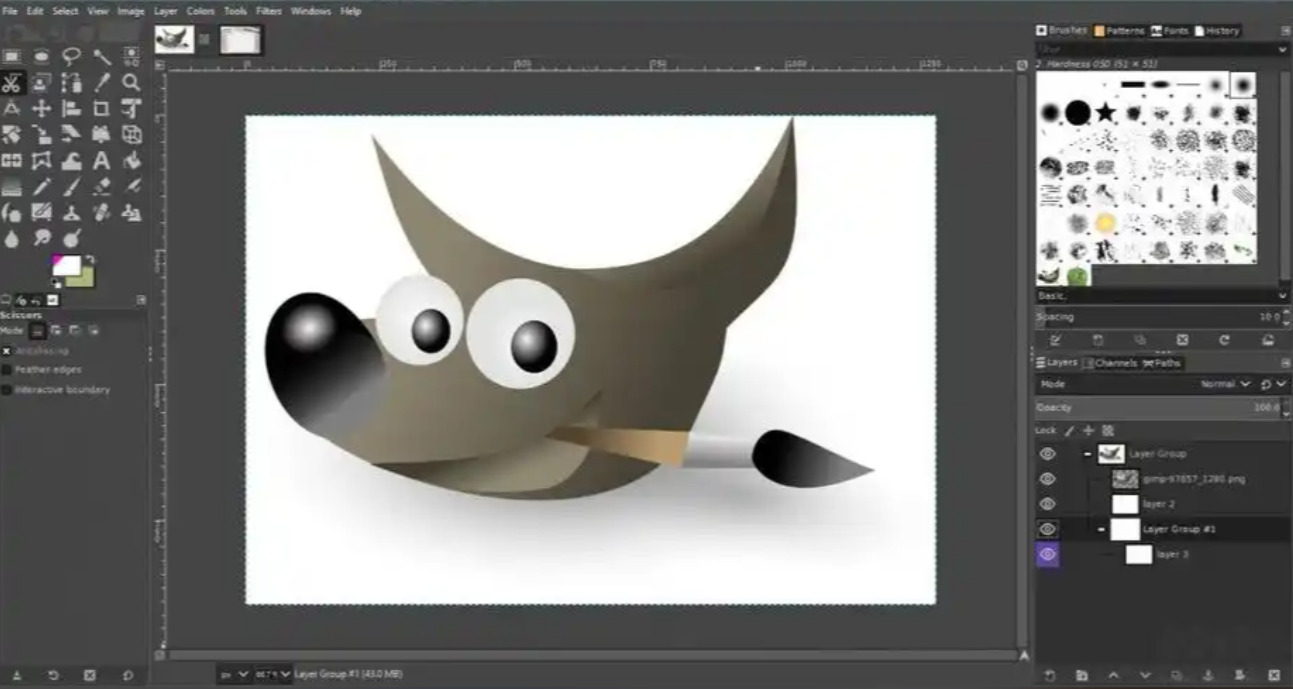Select the Clone stamp tool
The height and width of the screenshot is (689, 1293).
71,213
